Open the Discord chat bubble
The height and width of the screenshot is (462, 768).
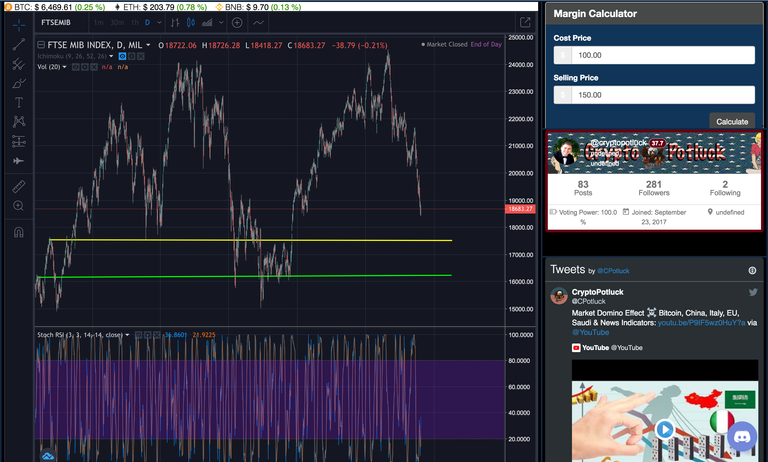pyautogui.click(x=743, y=437)
